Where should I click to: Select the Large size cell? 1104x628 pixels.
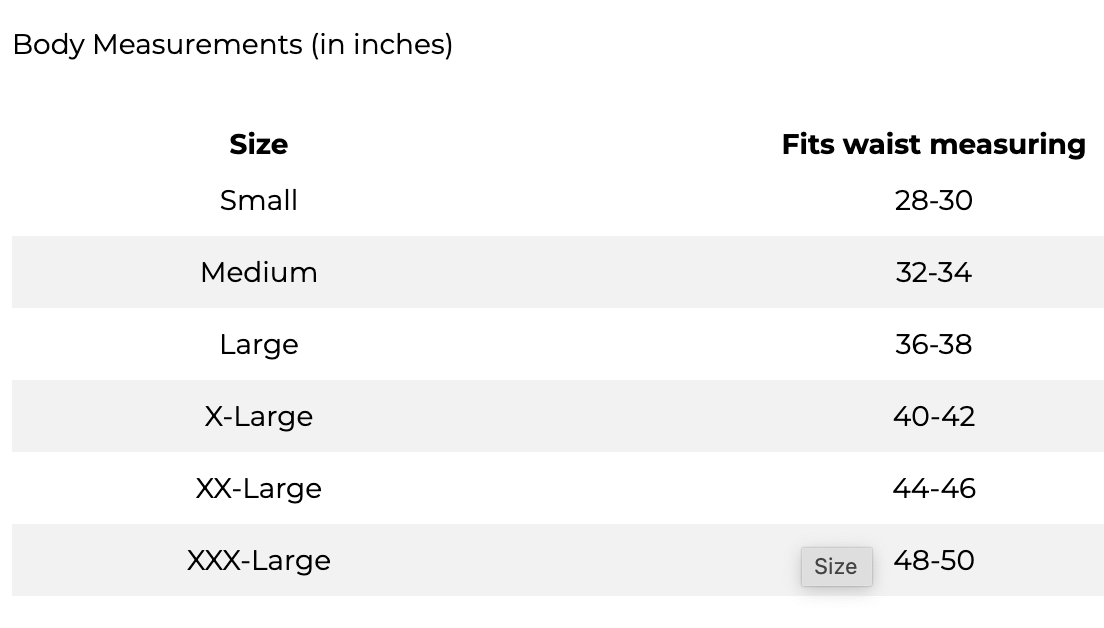(x=258, y=345)
